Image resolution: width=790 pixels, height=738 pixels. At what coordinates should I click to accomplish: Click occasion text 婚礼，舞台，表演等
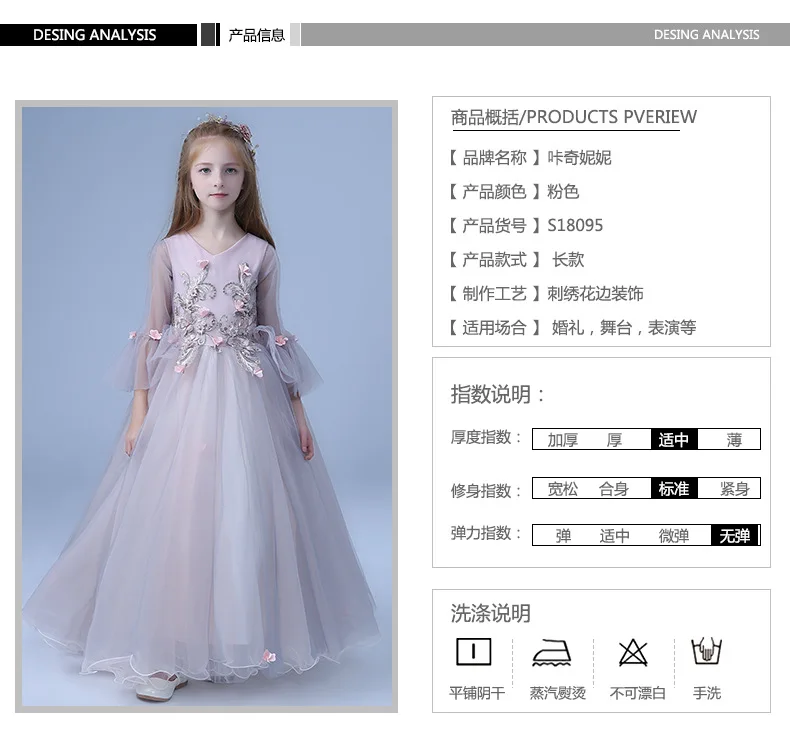coord(624,327)
